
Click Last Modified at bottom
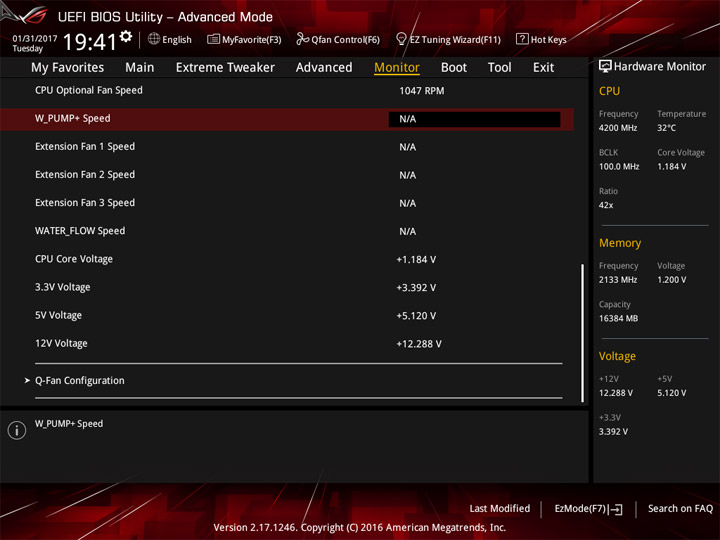[x=499, y=508]
